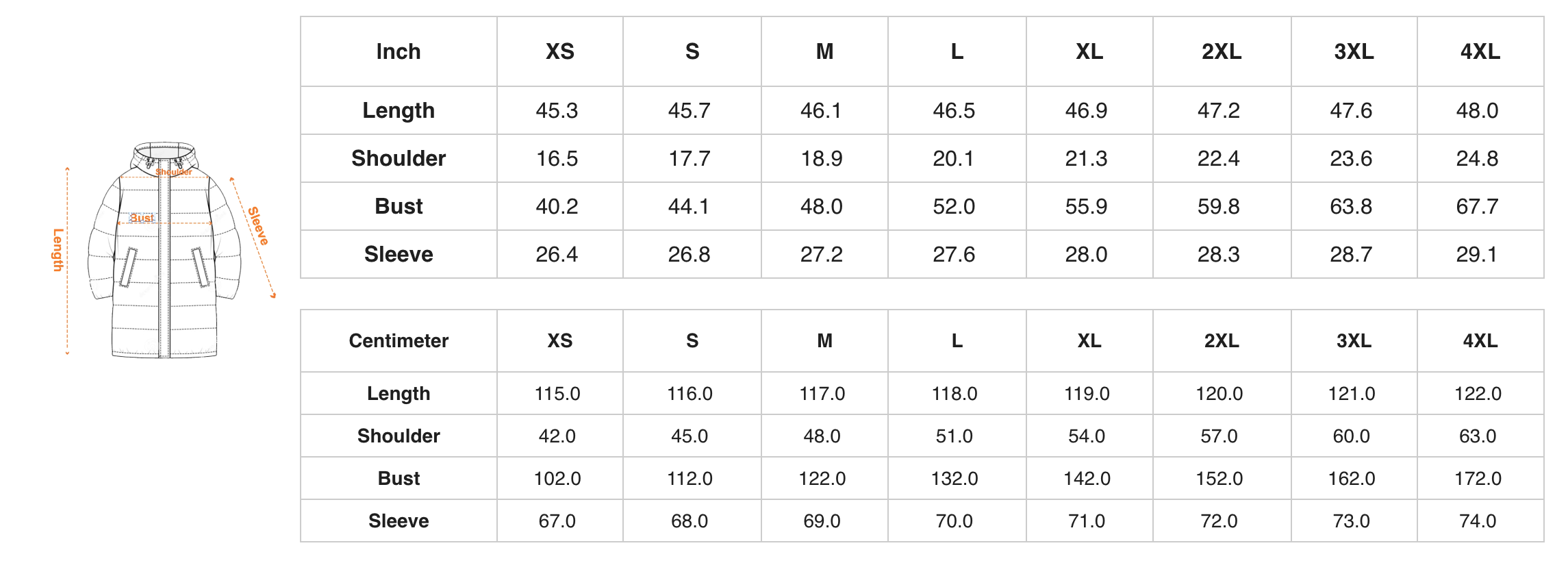1568x563 pixels.
Task: Click the Sleeve row label in Centimeter table
Action: [x=399, y=521]
